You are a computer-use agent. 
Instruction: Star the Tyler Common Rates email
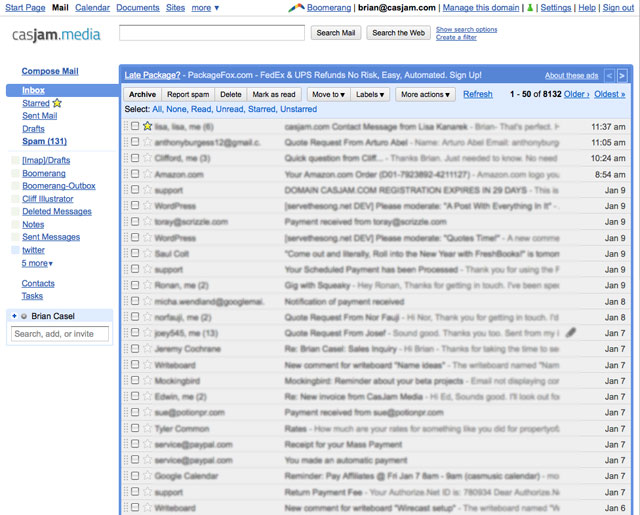[147, 428]
